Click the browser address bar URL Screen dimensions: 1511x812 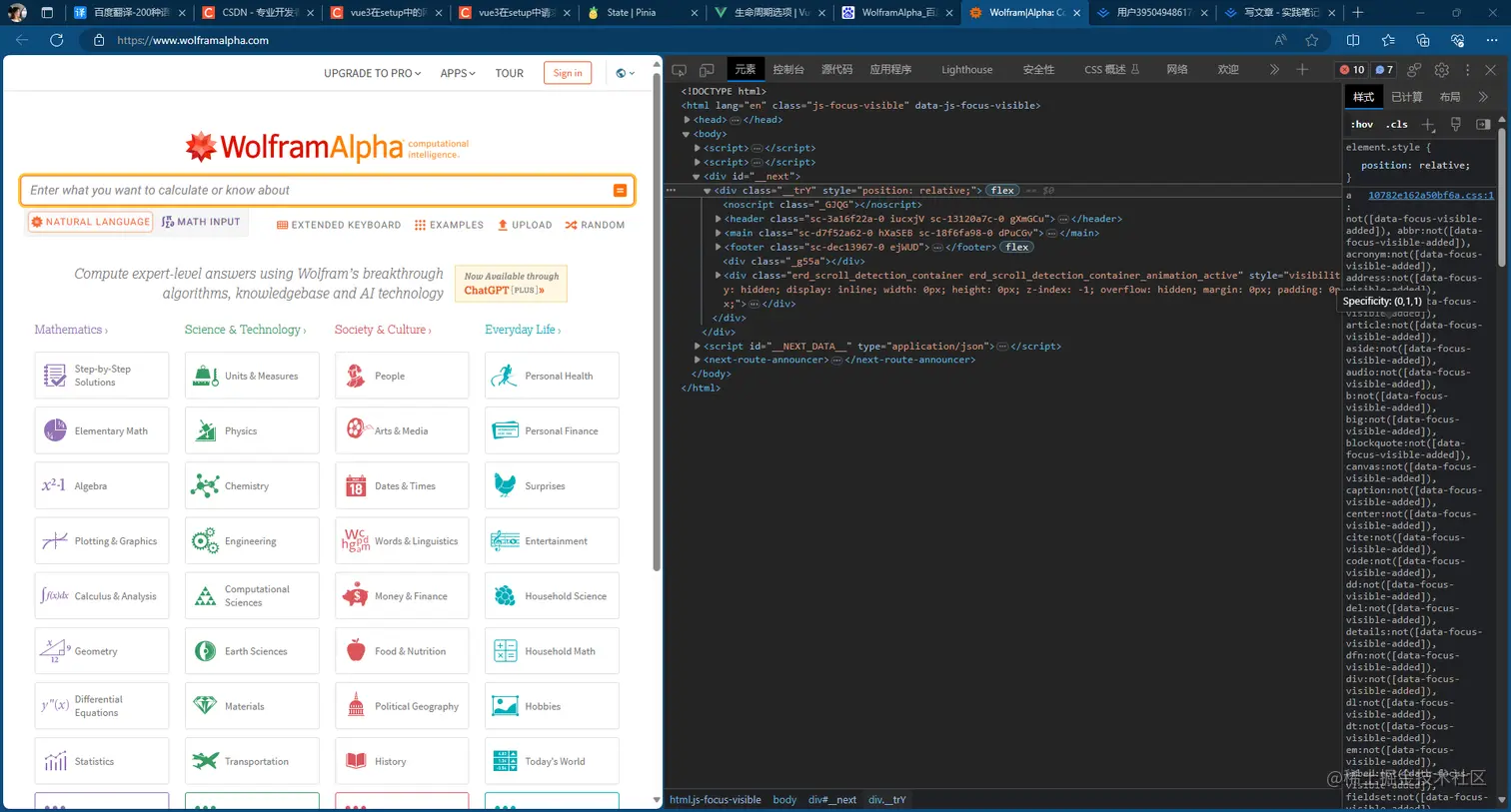(x=193, y=40)
